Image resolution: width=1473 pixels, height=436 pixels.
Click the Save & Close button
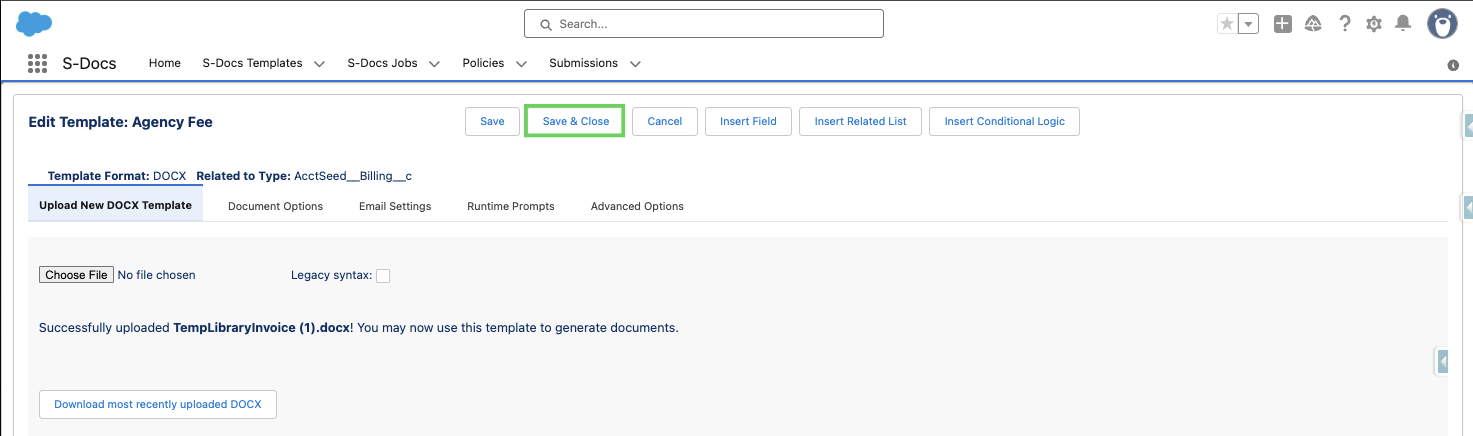575,121
